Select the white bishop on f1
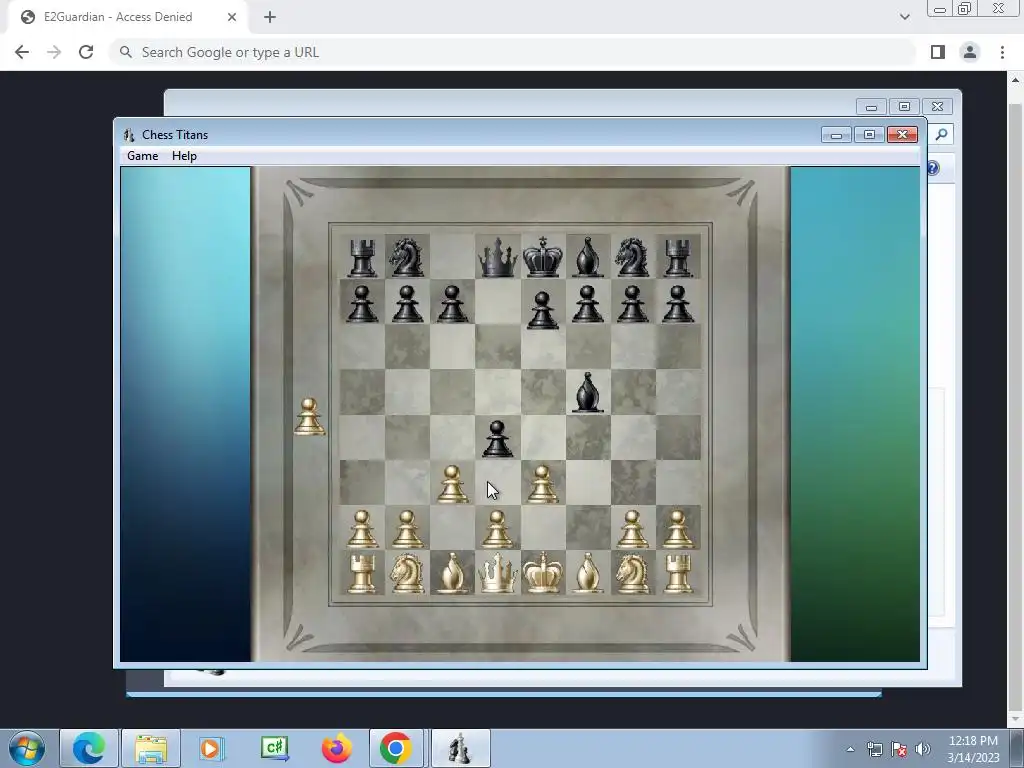 coord(587,573)
